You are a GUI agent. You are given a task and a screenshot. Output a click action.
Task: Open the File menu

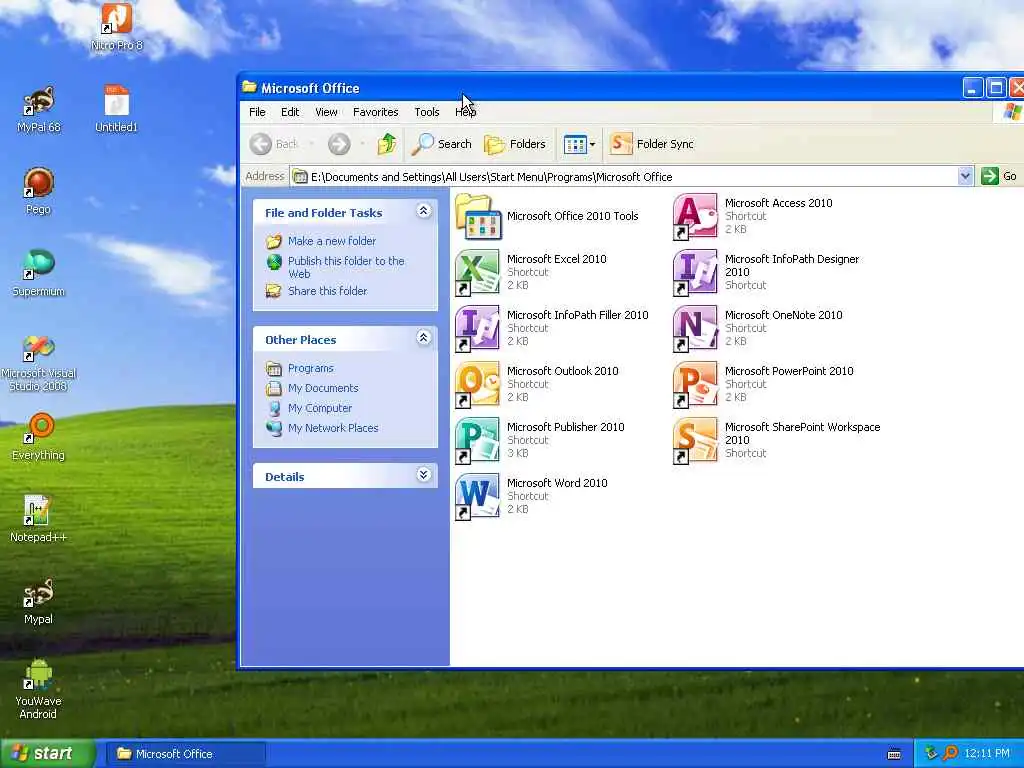(x=257, y=112)
